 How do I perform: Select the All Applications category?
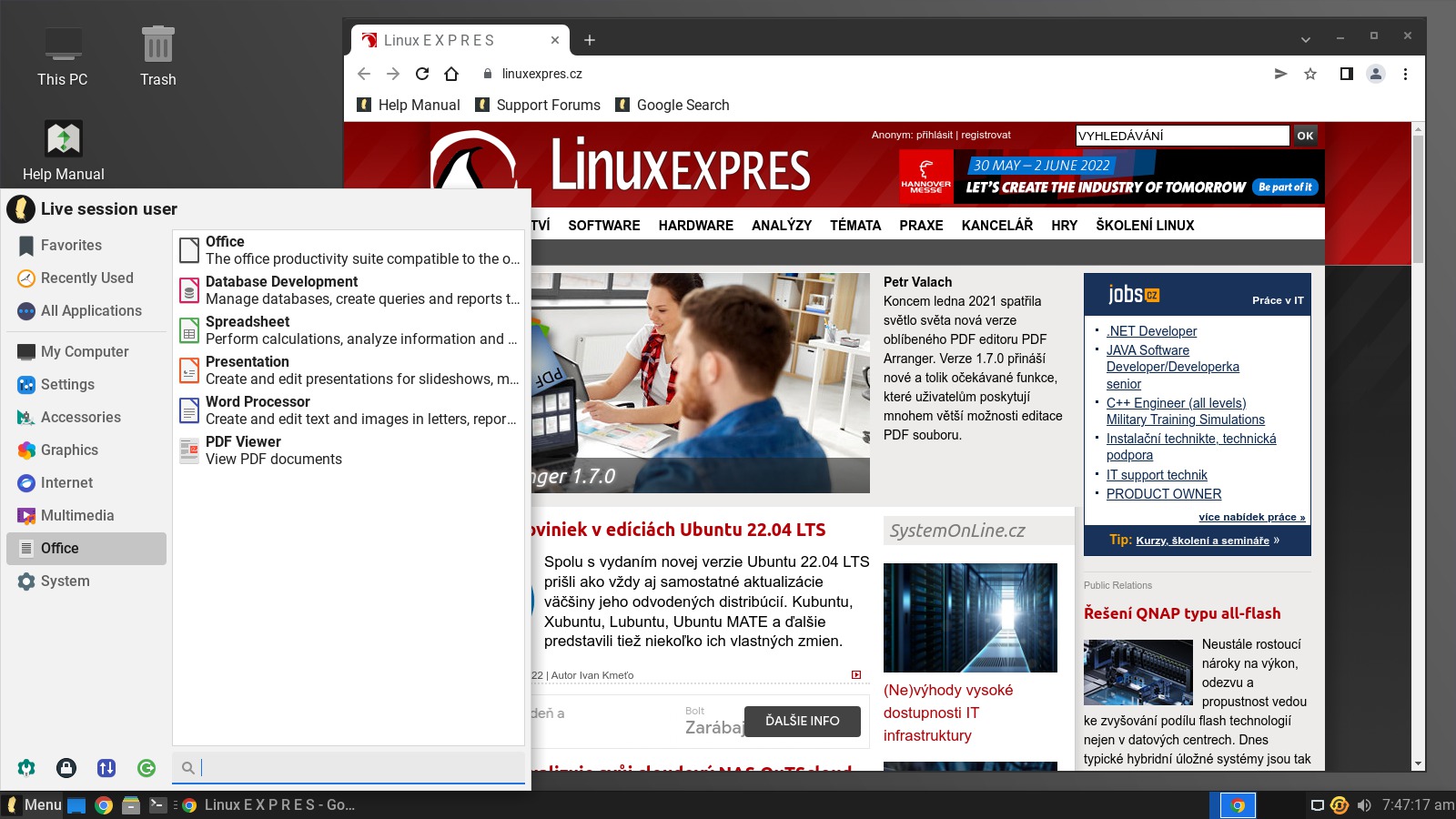pos(87,311)
